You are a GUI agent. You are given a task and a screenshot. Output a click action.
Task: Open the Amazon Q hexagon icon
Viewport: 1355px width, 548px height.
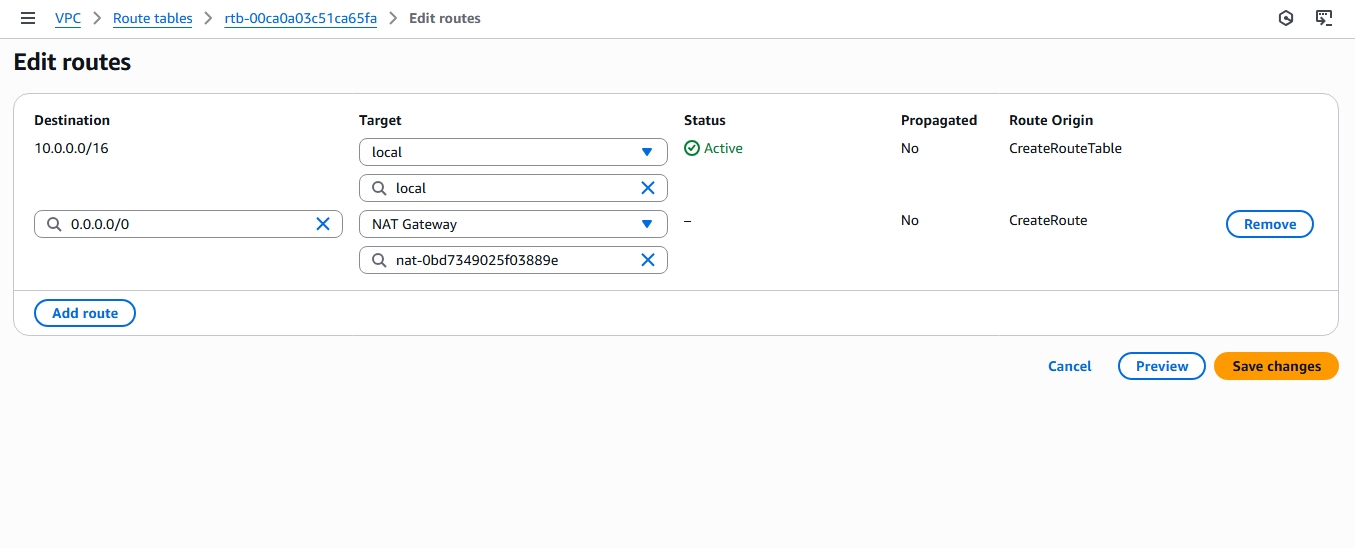1286,18
